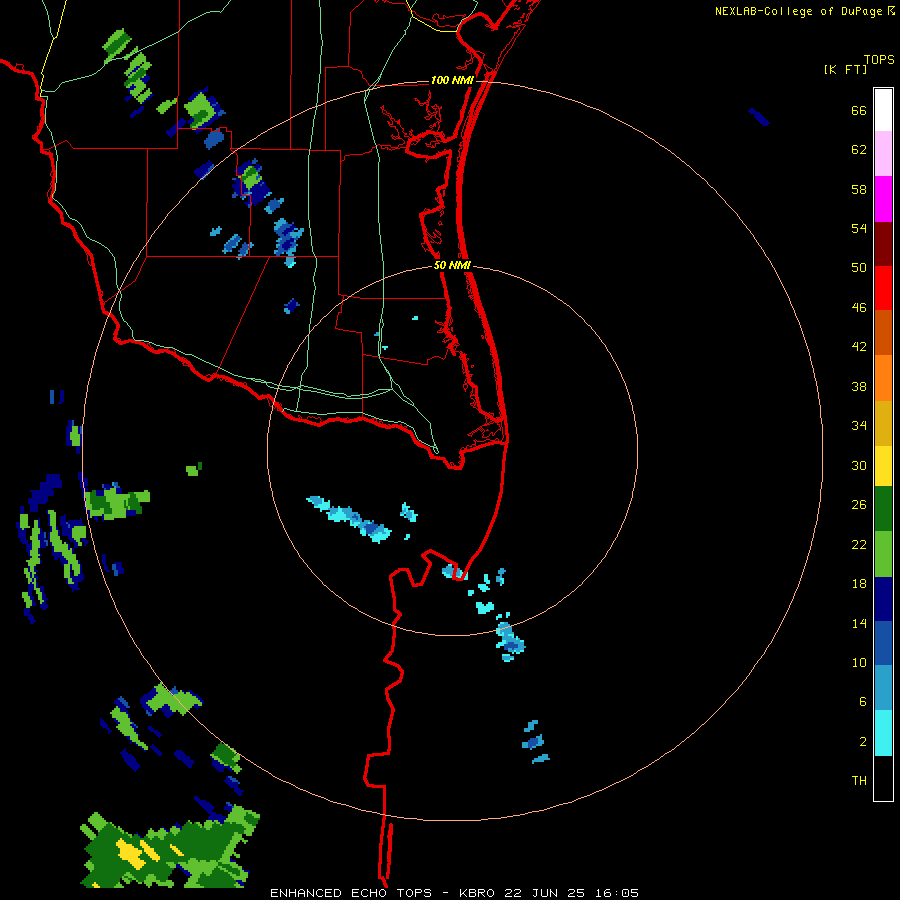Click the 18 scale value

859,584
